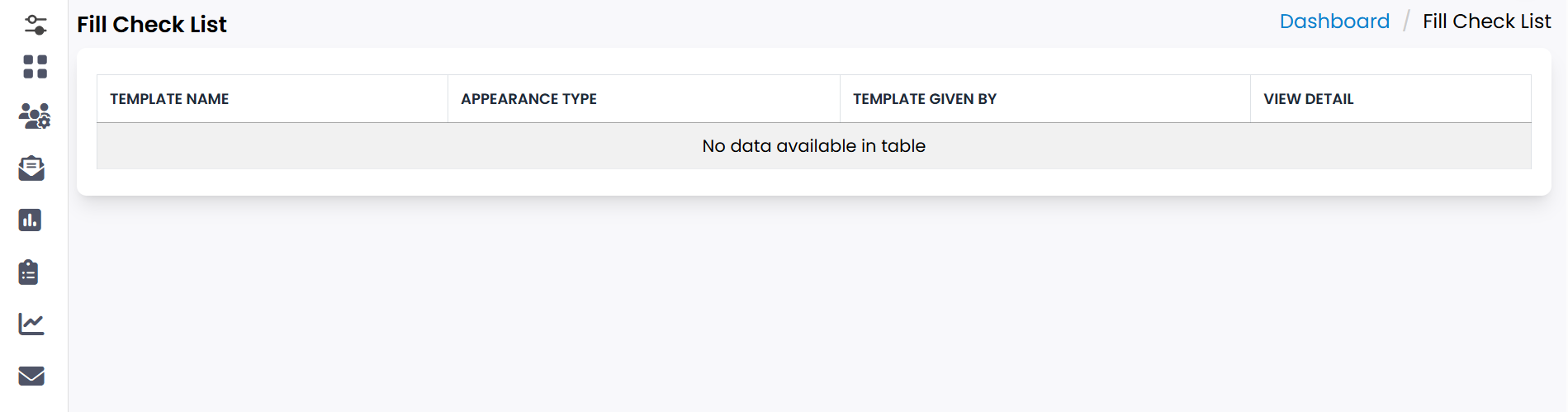Open the line graph analytics icon
Viewport: 1568px width, 412px height.
coord(31,324)
